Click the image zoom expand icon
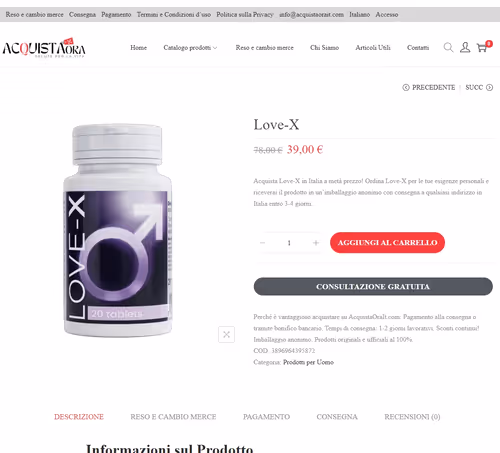Screen dimensions: 500x453 [226, 334]
